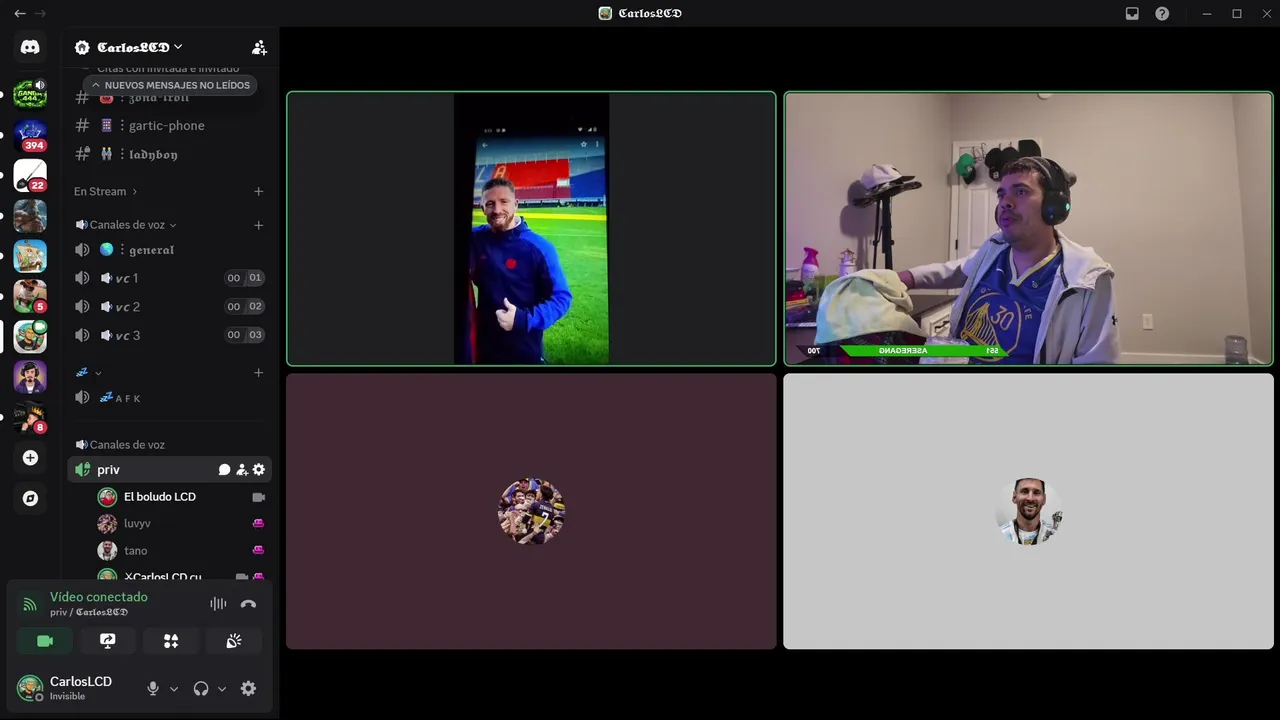This screenshot has height=720, width=1280.
Task: Collapse the lower Canales de voz category
Action: pyautogui.click(x=120, y=445)
